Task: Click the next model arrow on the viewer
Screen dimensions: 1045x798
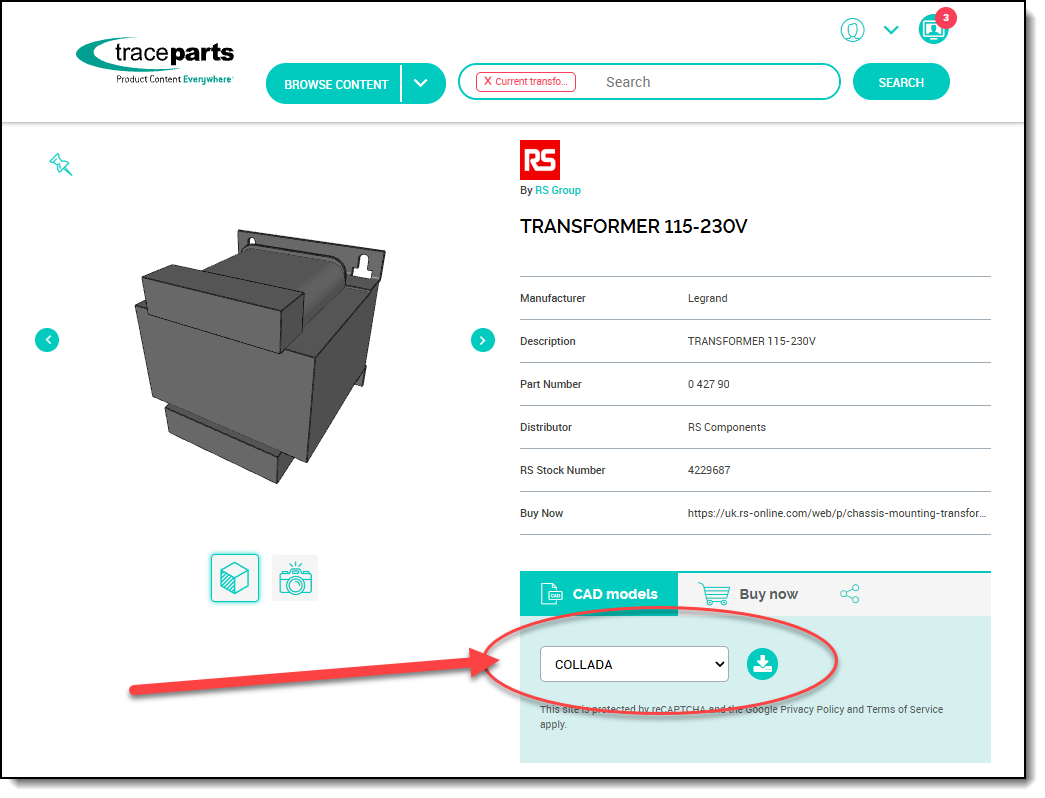Action: (x=483, y=340)
